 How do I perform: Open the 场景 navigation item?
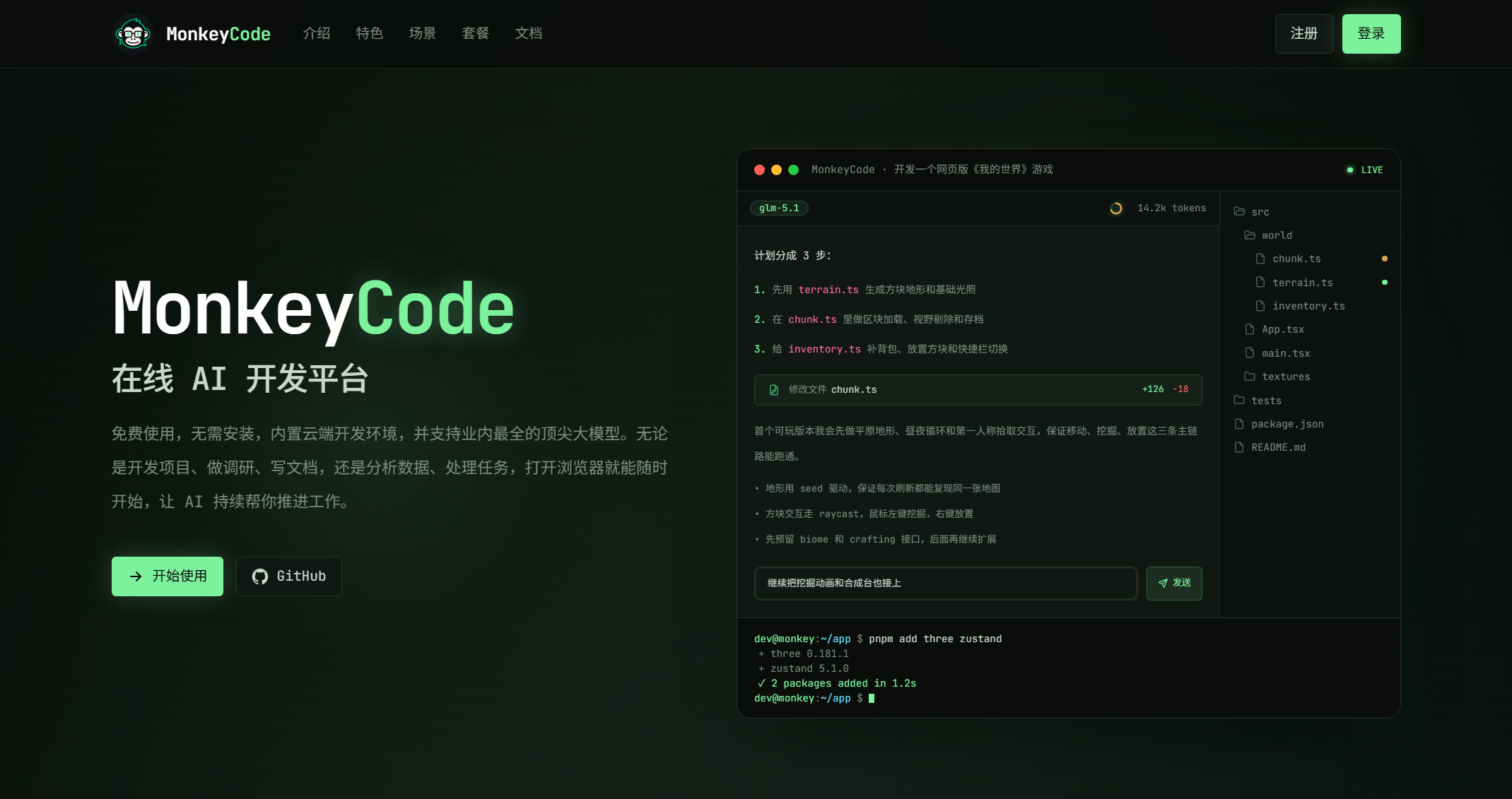(x=422, y=33)
